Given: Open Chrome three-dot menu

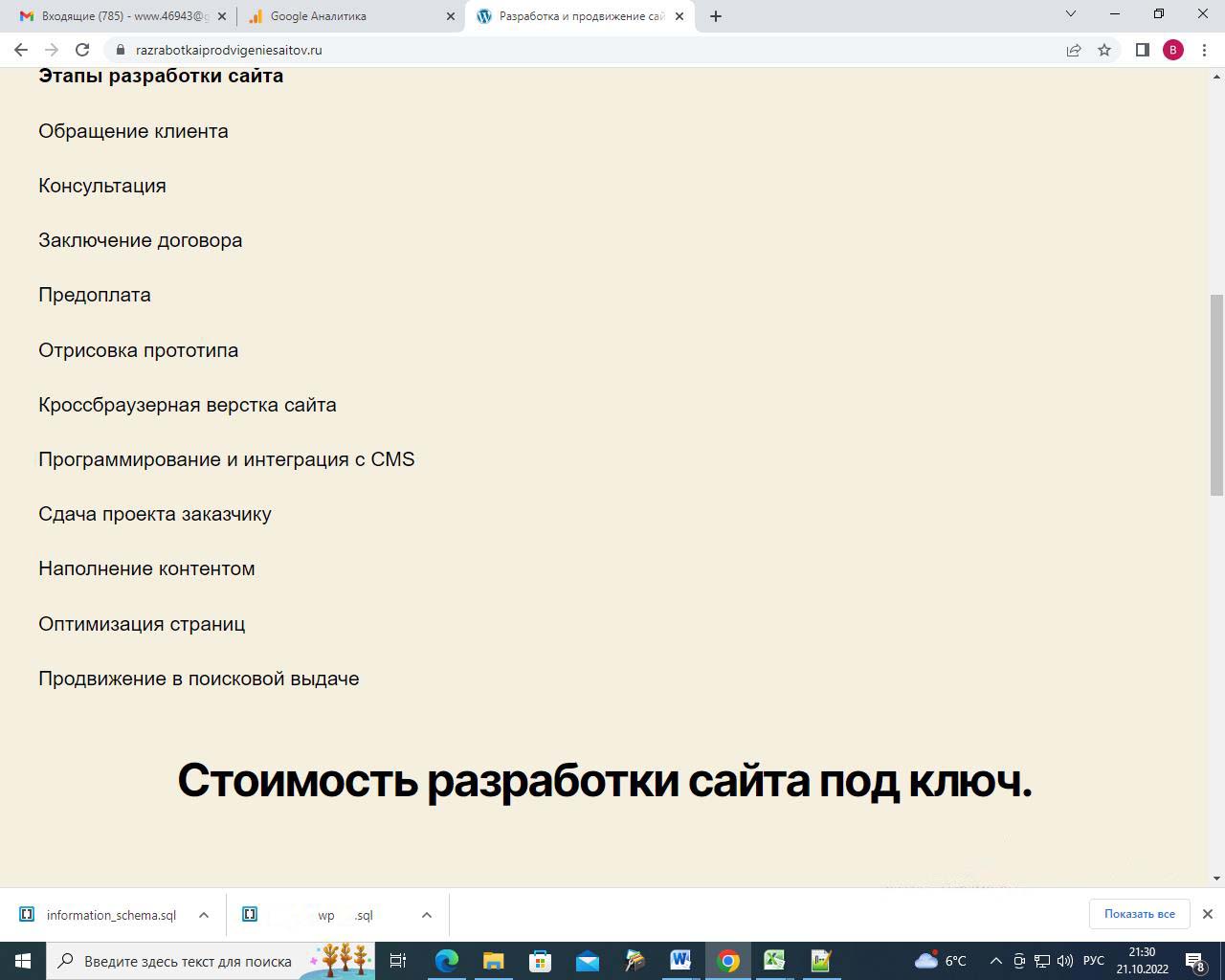Looking at the screenshot, I should [x=1204, y=50].
